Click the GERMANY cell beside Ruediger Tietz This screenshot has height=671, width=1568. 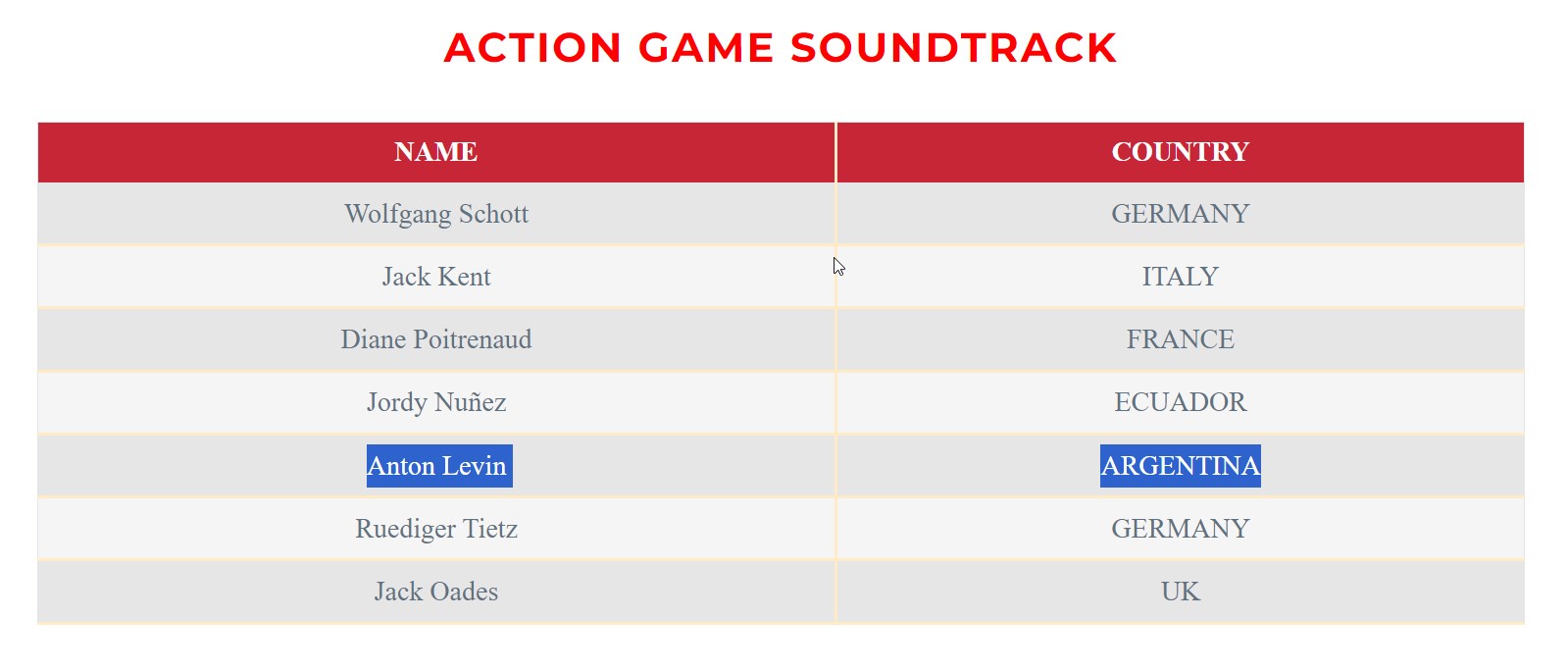(1180, 529)
